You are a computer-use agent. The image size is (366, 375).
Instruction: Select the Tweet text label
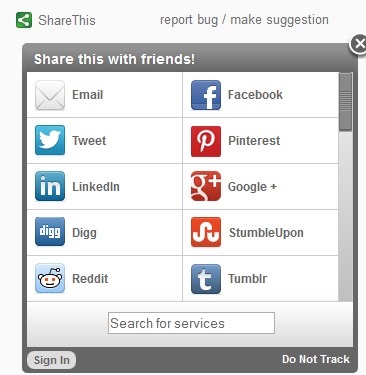[89, 141]
